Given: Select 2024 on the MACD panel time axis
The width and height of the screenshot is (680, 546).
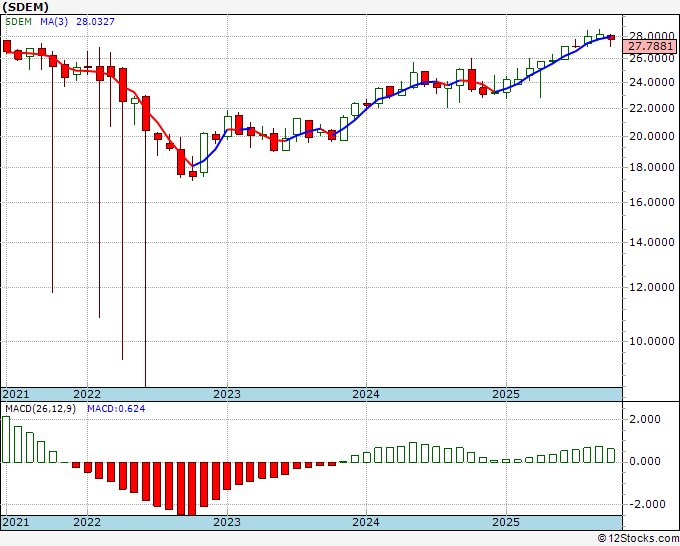Looking at the screenshot, I should [366, 522].
